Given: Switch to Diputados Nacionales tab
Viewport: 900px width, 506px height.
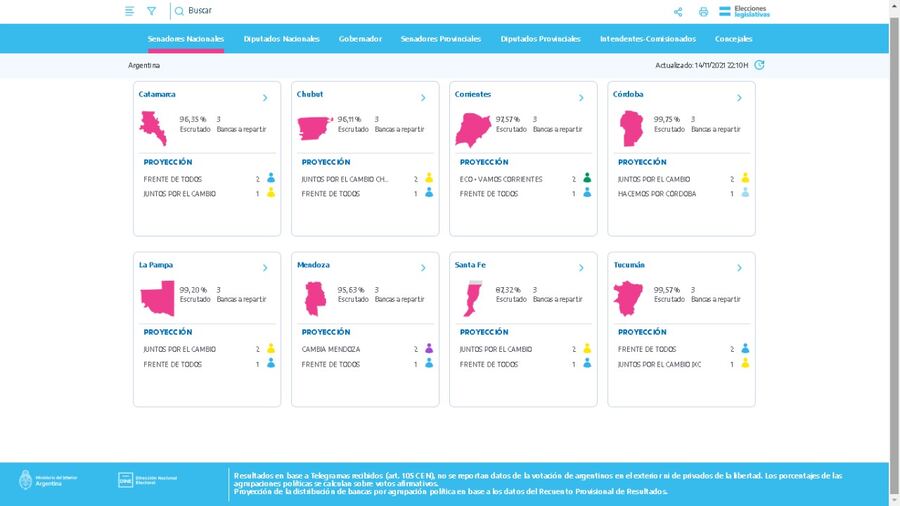Looking at the screenshot, I should [281, 39].
